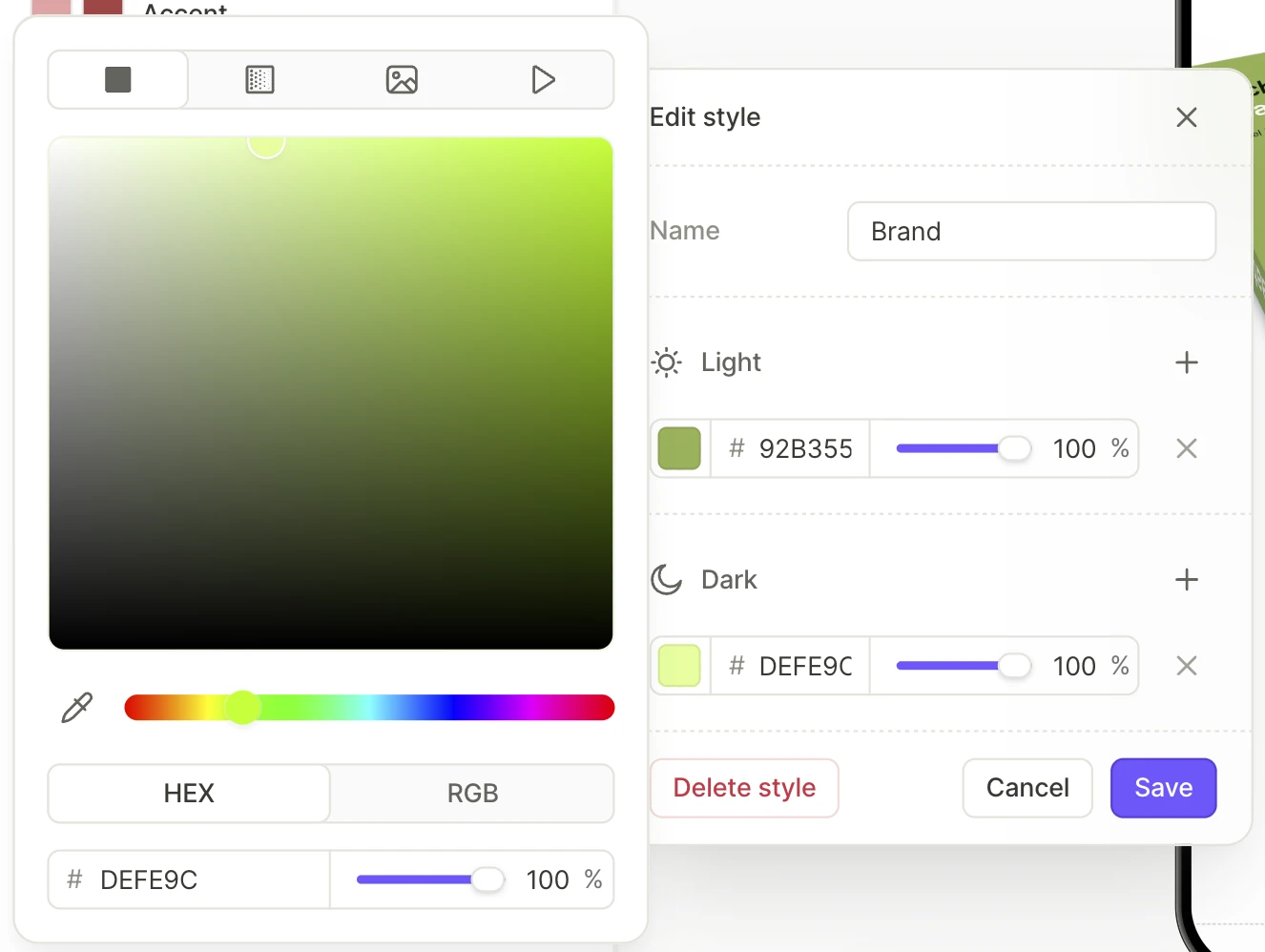Click the picker hex value field DEFE9C
This screenshot has height=952, width=1265.
pos(189,880)
